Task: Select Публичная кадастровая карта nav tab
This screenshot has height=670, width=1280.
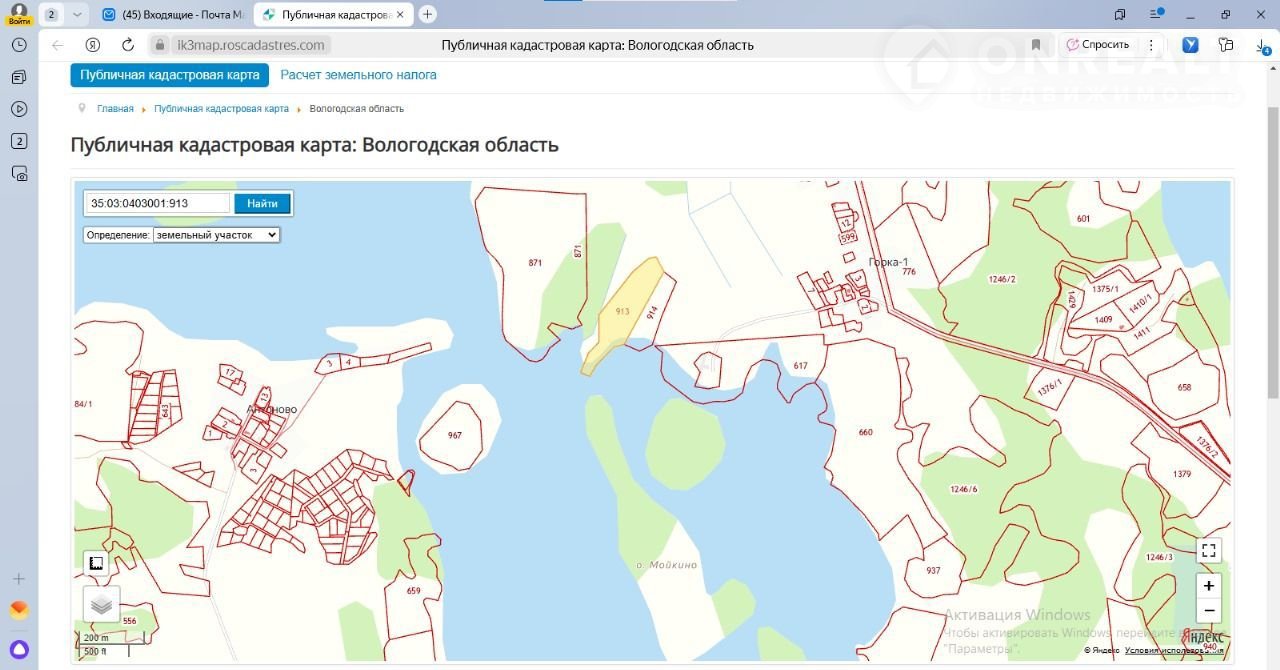Action: [x=170, y=75]
